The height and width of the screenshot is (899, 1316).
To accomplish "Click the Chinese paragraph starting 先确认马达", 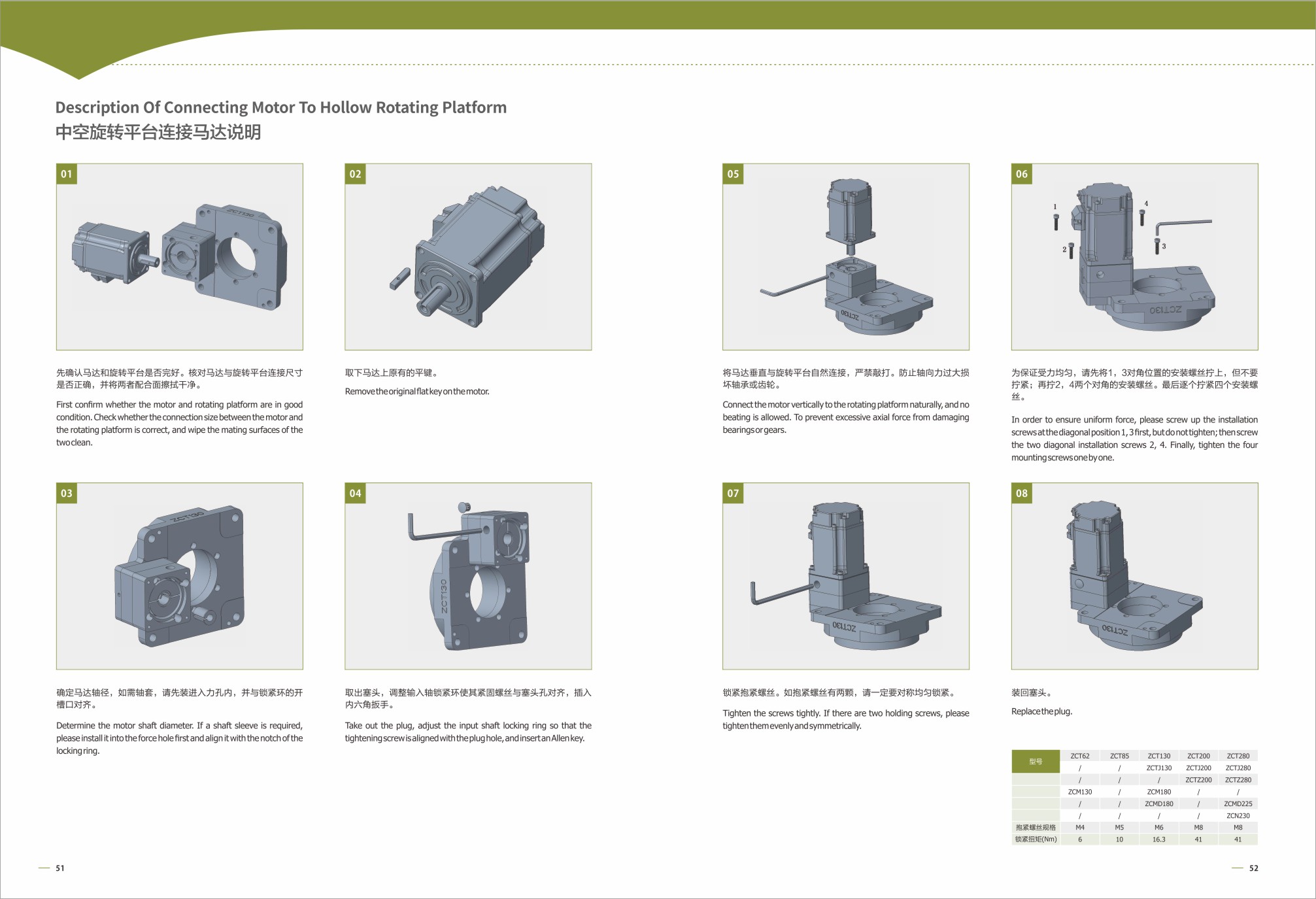I will click(180, 379).
